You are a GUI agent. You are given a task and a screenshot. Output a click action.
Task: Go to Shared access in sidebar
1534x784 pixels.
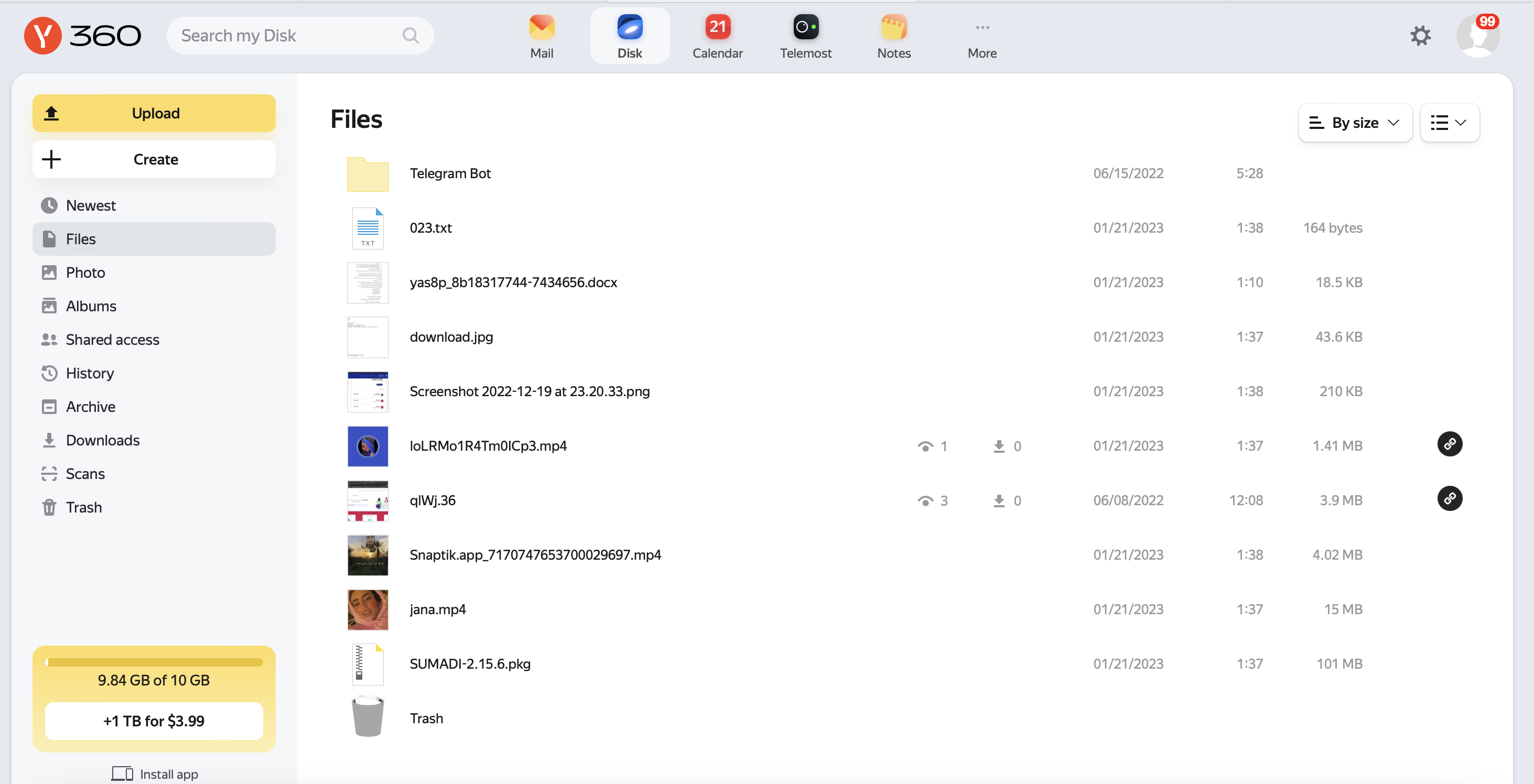tap(112, 339)
